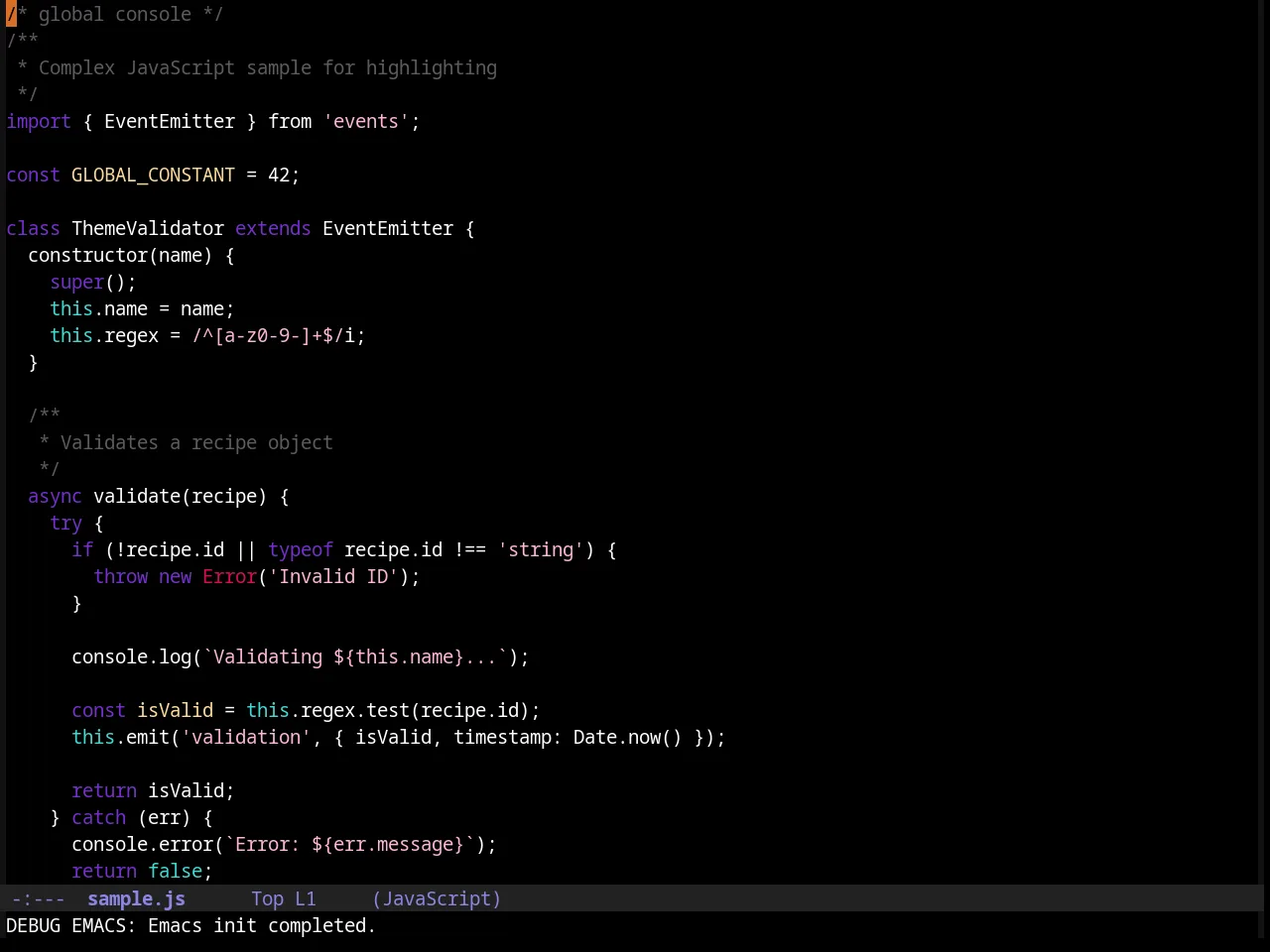
Task: Click the 'return isValid;' statement
Action: pyautogui.click(x=153, y=790)
